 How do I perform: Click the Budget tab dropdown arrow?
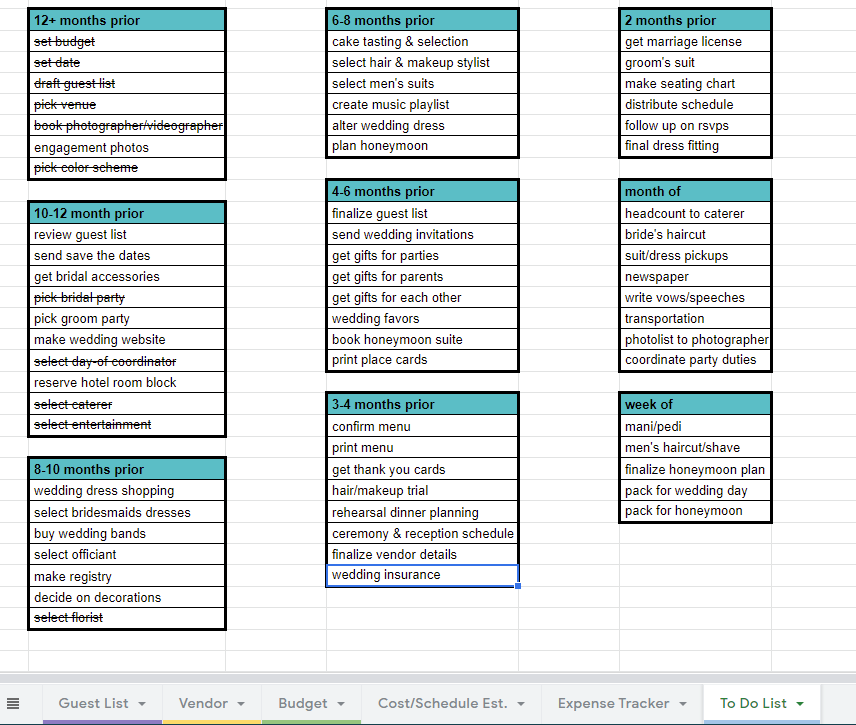tap(341, 704)
